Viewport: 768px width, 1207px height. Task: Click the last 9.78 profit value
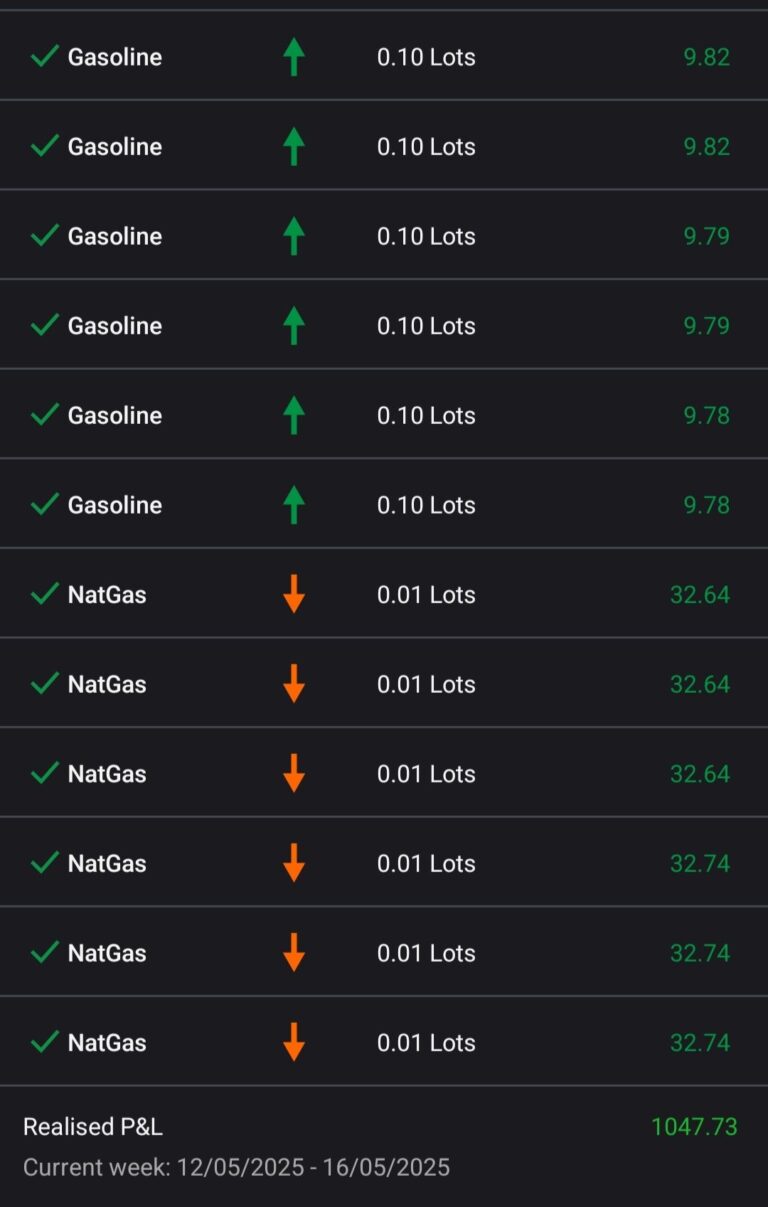coord(706,504)
